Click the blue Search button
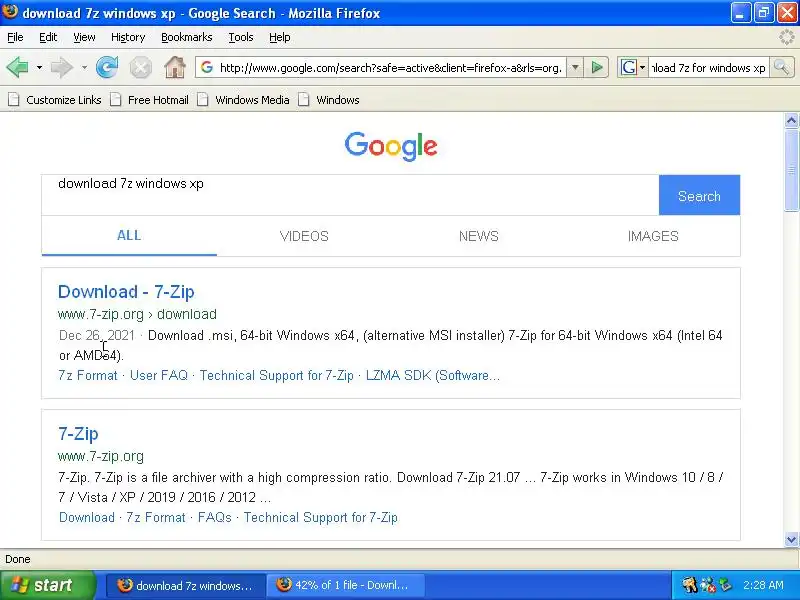Screen dimensions: 800x600 pos(699,195)
